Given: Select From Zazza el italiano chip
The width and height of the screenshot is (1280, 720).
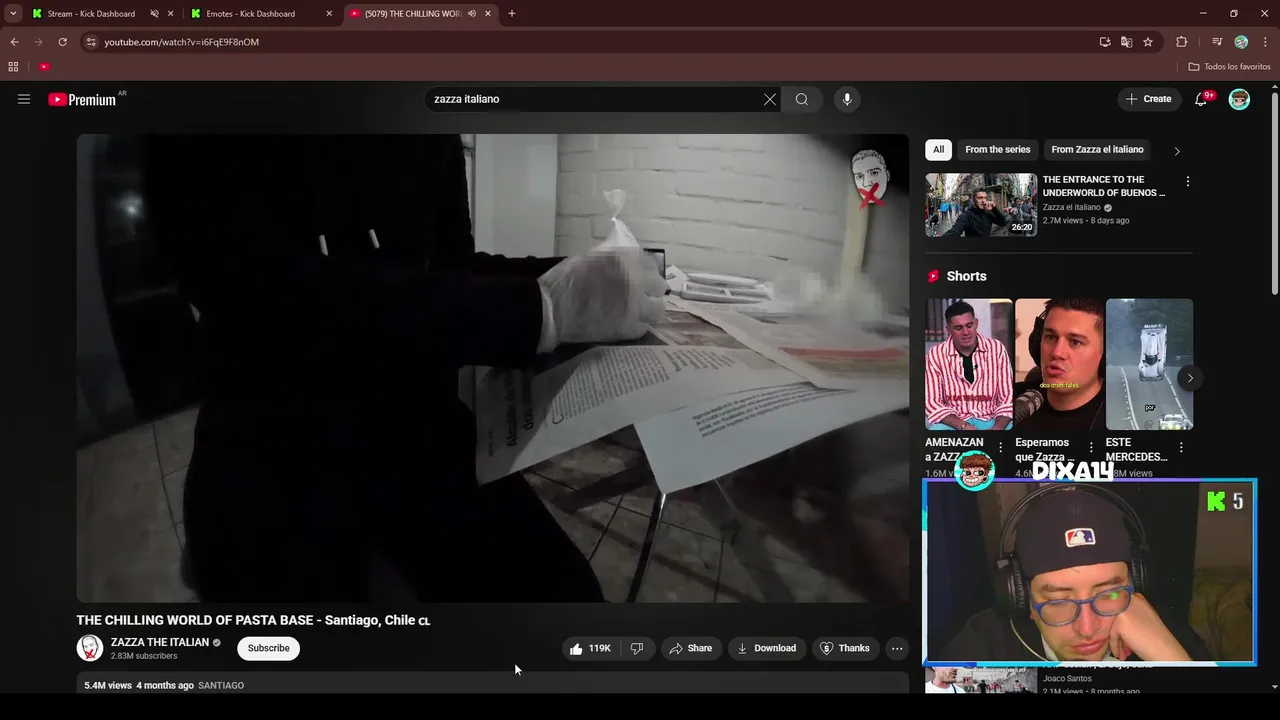Looking at the screenshot, I should pos(1097,150).
